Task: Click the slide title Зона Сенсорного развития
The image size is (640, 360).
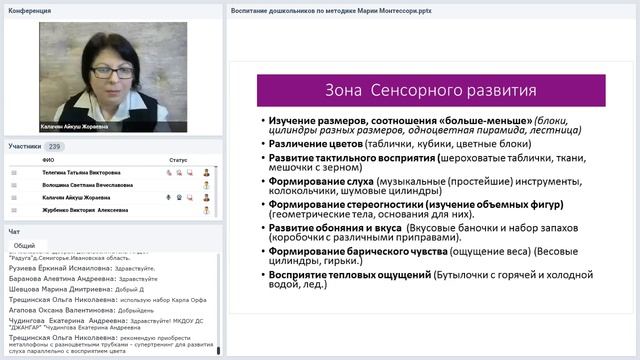Action: pos(431,90)
